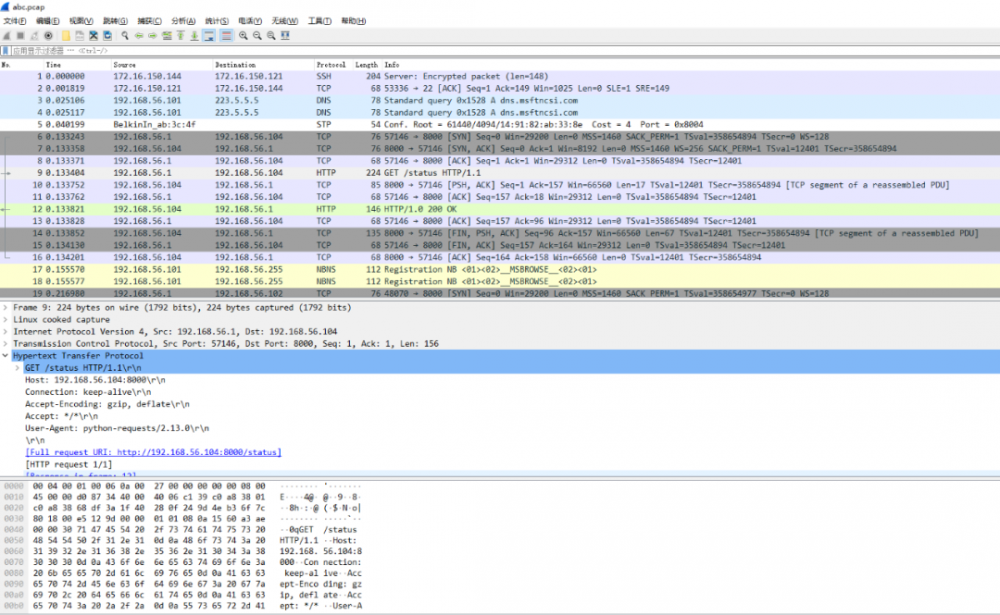This screenshot has width=1000, height=615.
Task: Open a capture file
Action: 66,36
